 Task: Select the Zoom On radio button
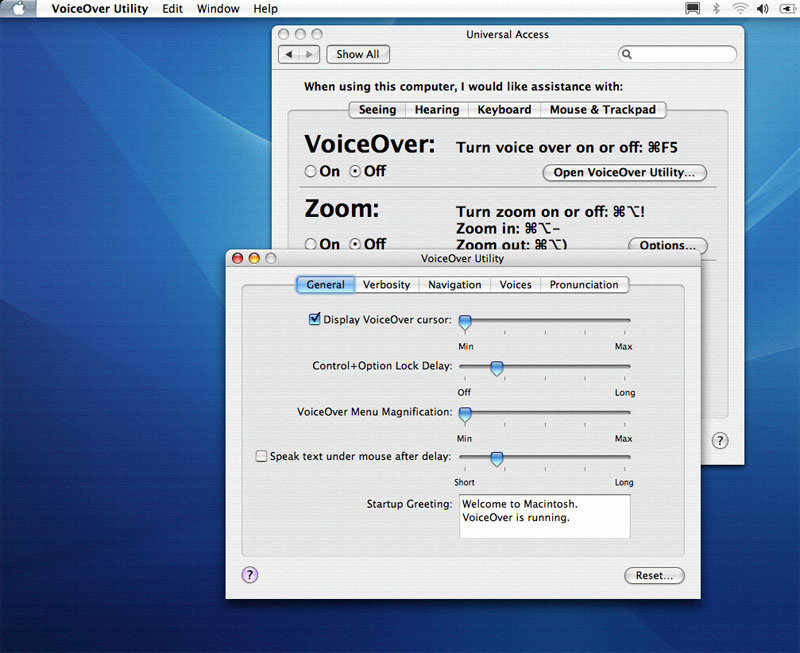pos(310,244)
